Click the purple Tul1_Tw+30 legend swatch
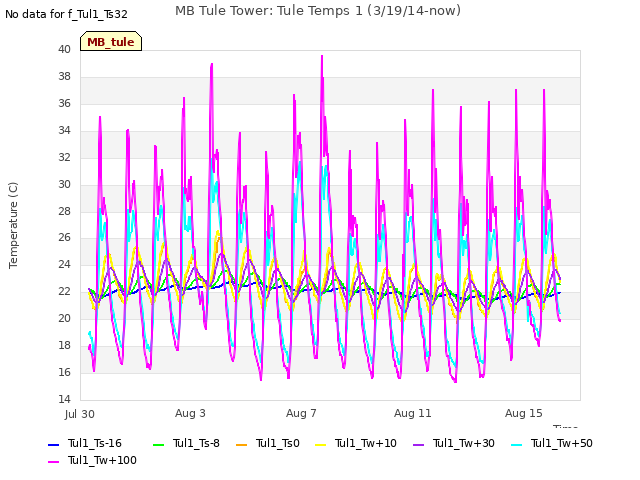The width and height of the screenshot is (640, 480). [419, 444]
